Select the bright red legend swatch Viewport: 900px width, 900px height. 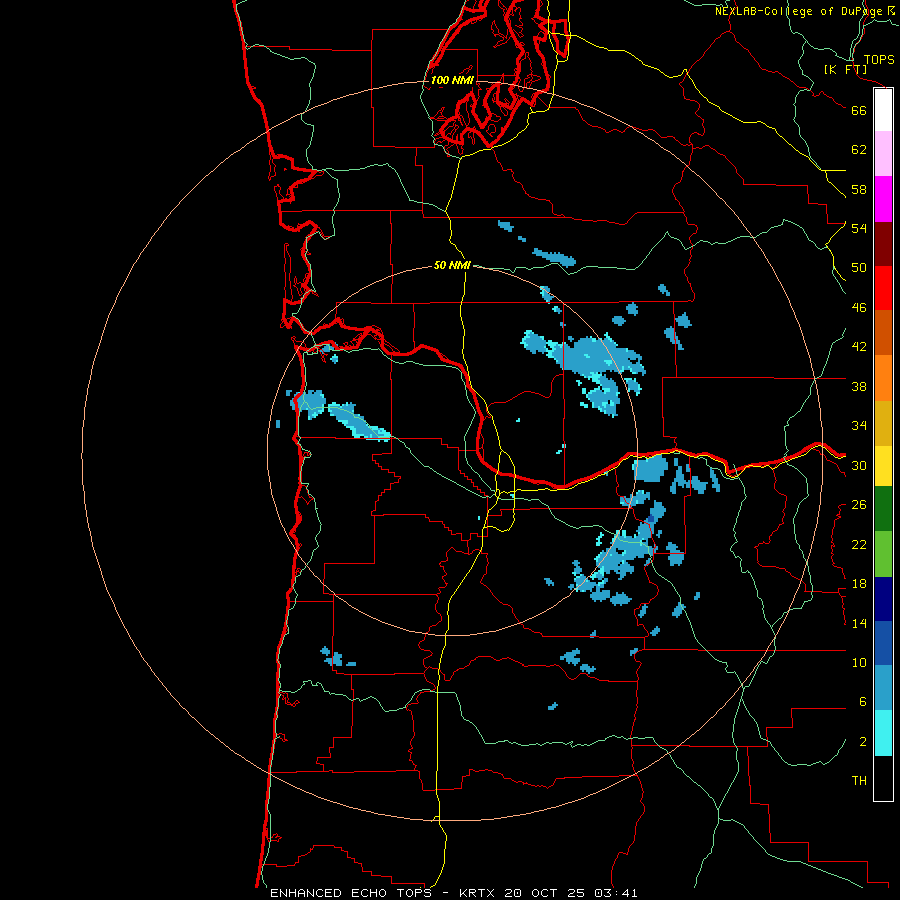coord(883,288)
